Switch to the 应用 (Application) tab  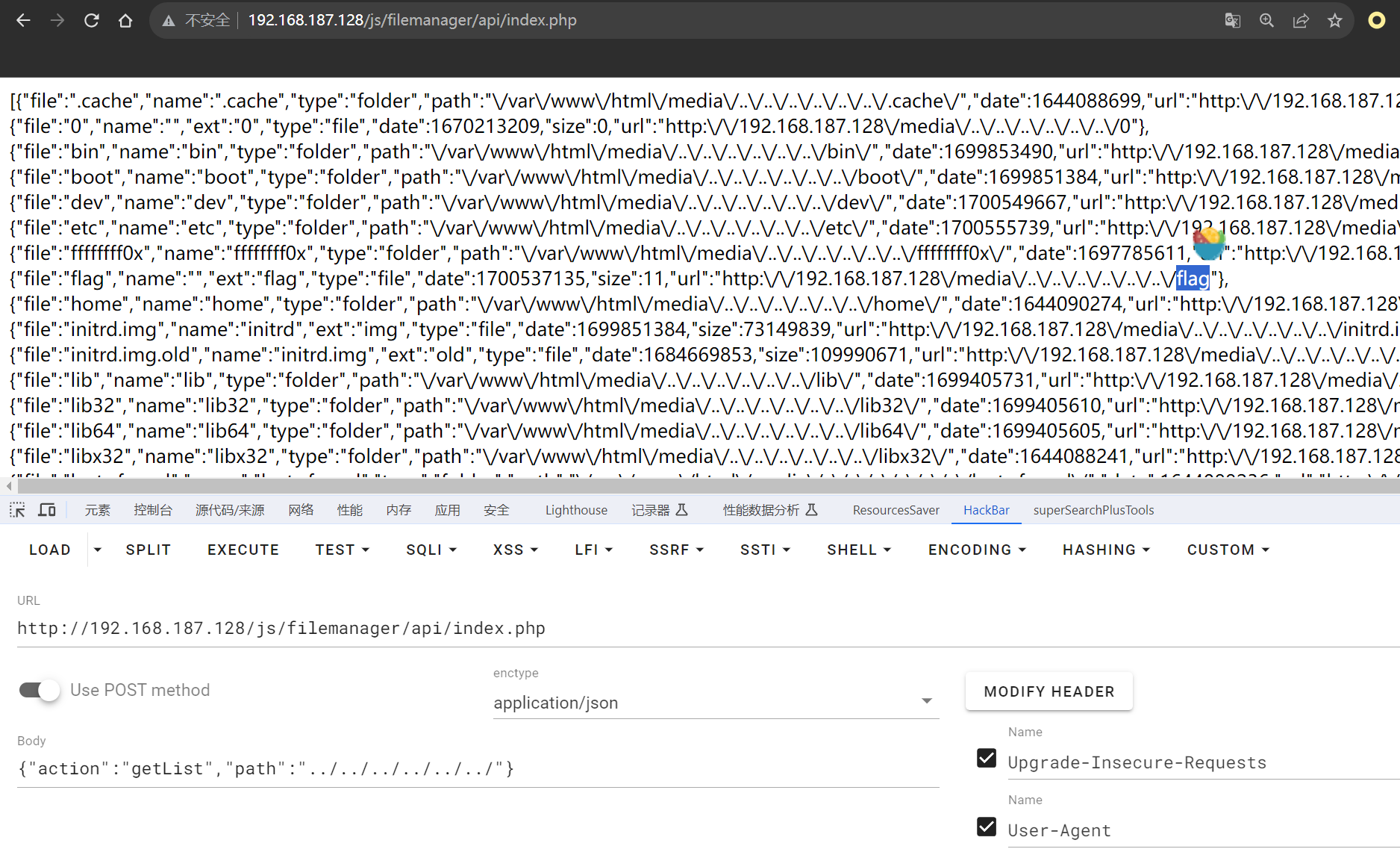point(448,510)
